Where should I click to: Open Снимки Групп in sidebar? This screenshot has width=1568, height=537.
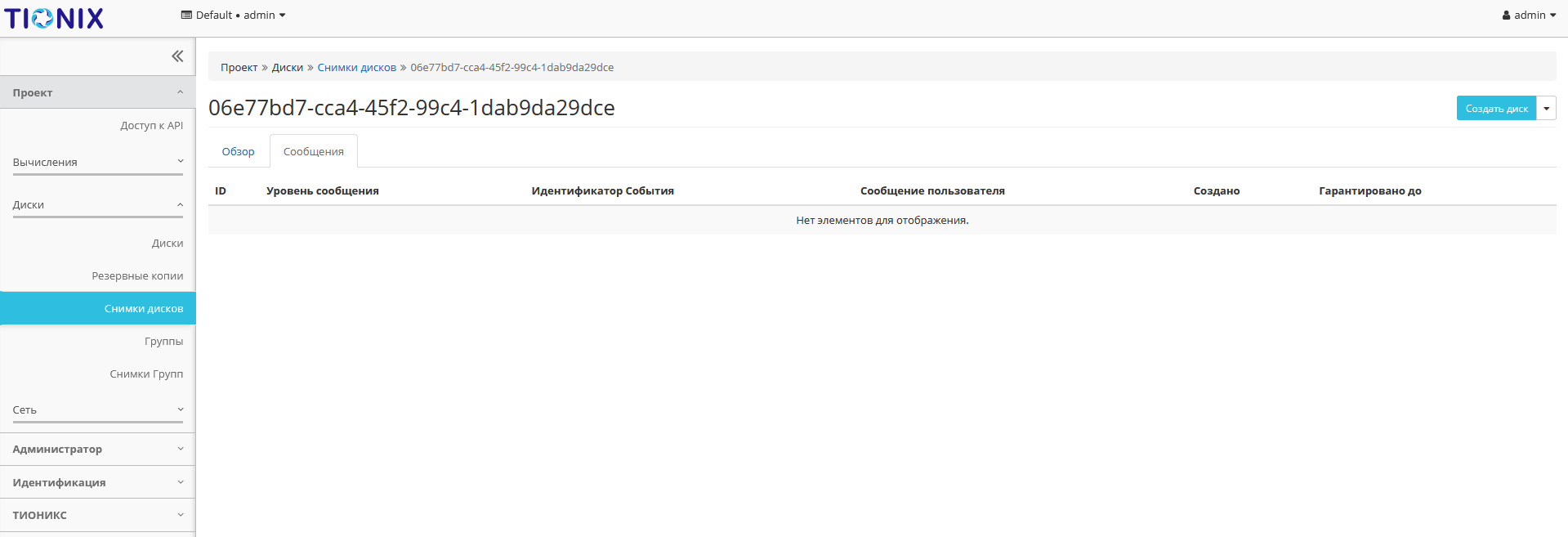[x=146, y=374]
